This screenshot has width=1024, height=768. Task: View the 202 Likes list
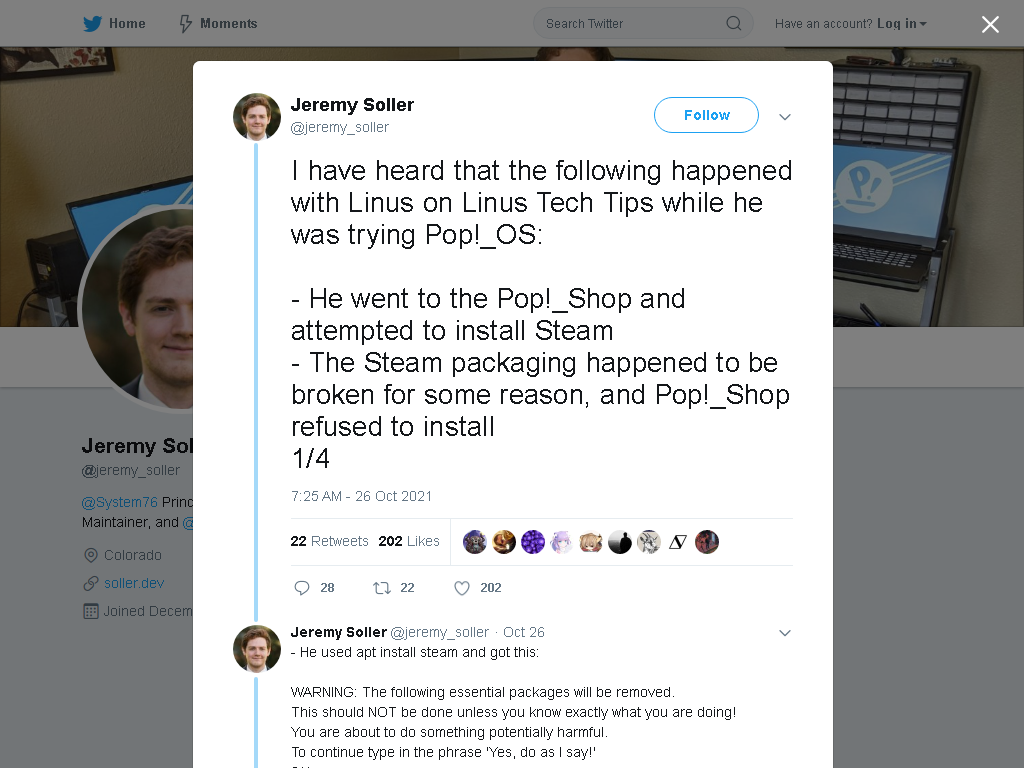click(x=409, y=541)
